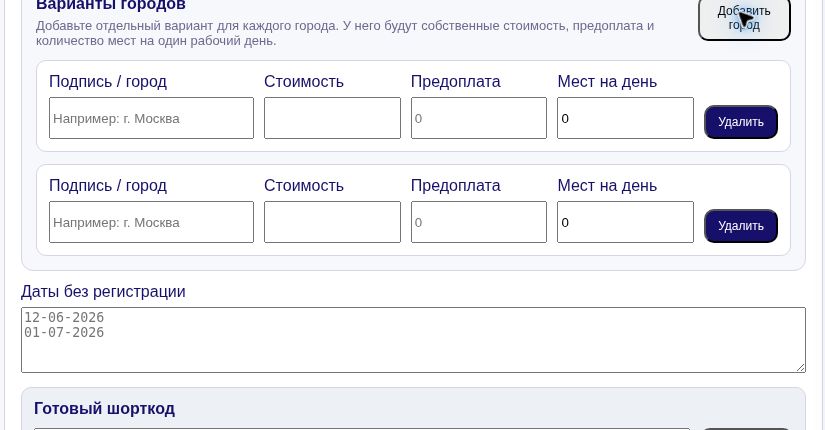Focus second row "Стоимость" field
Screen dimensions: 825x430
click(x=332, y=222)
